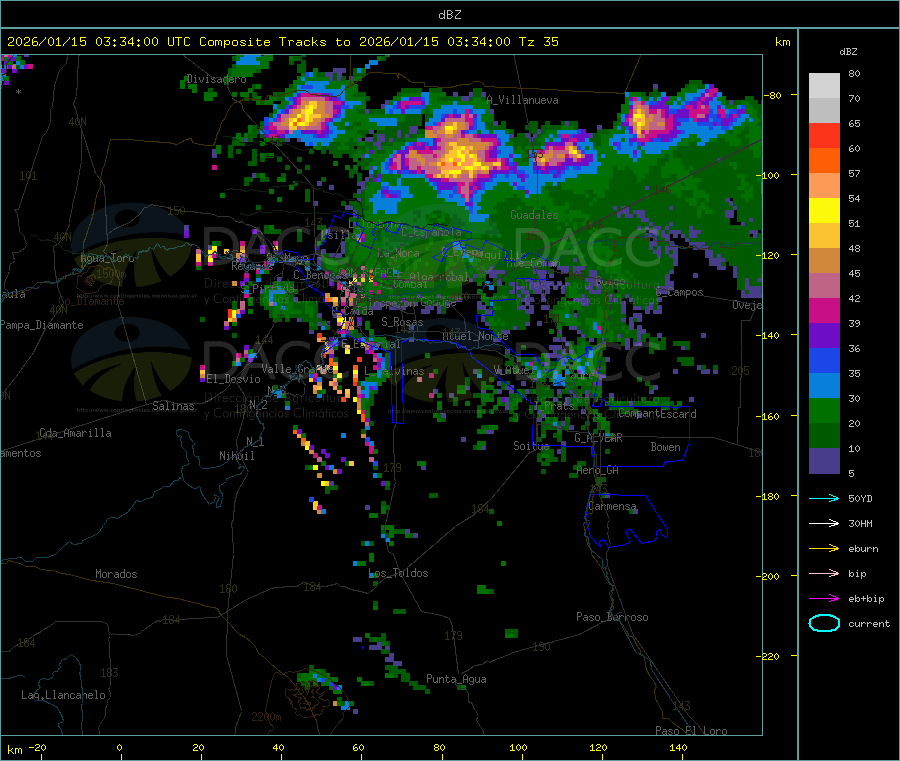
Task: Click the 'S_Rosas' map label
Action: pos(402,322)
